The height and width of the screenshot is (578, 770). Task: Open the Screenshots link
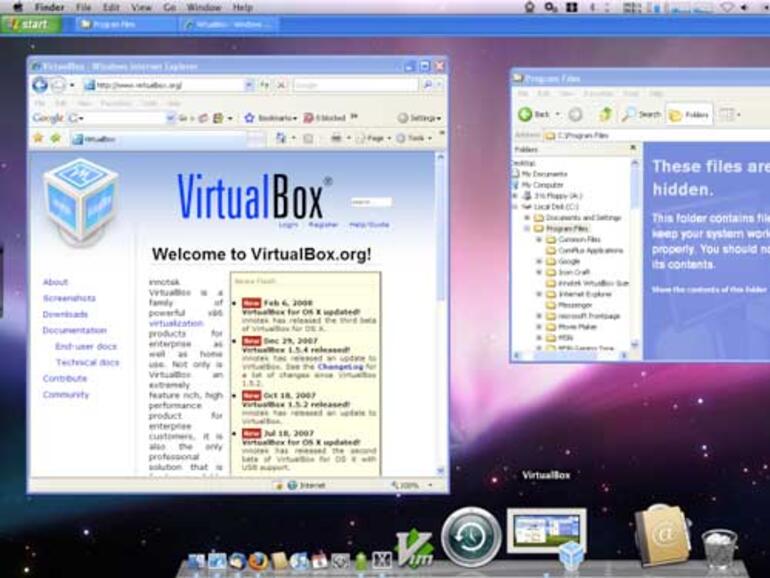pos(69,298)
